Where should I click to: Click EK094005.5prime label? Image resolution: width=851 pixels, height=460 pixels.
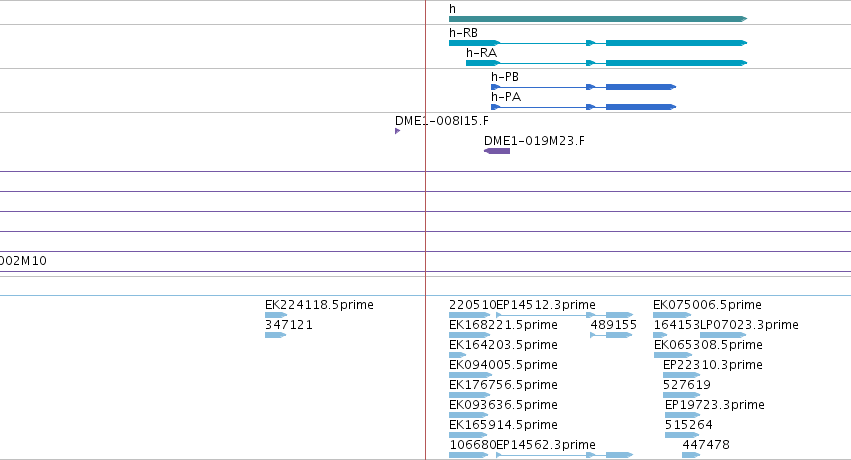point(503,365)
